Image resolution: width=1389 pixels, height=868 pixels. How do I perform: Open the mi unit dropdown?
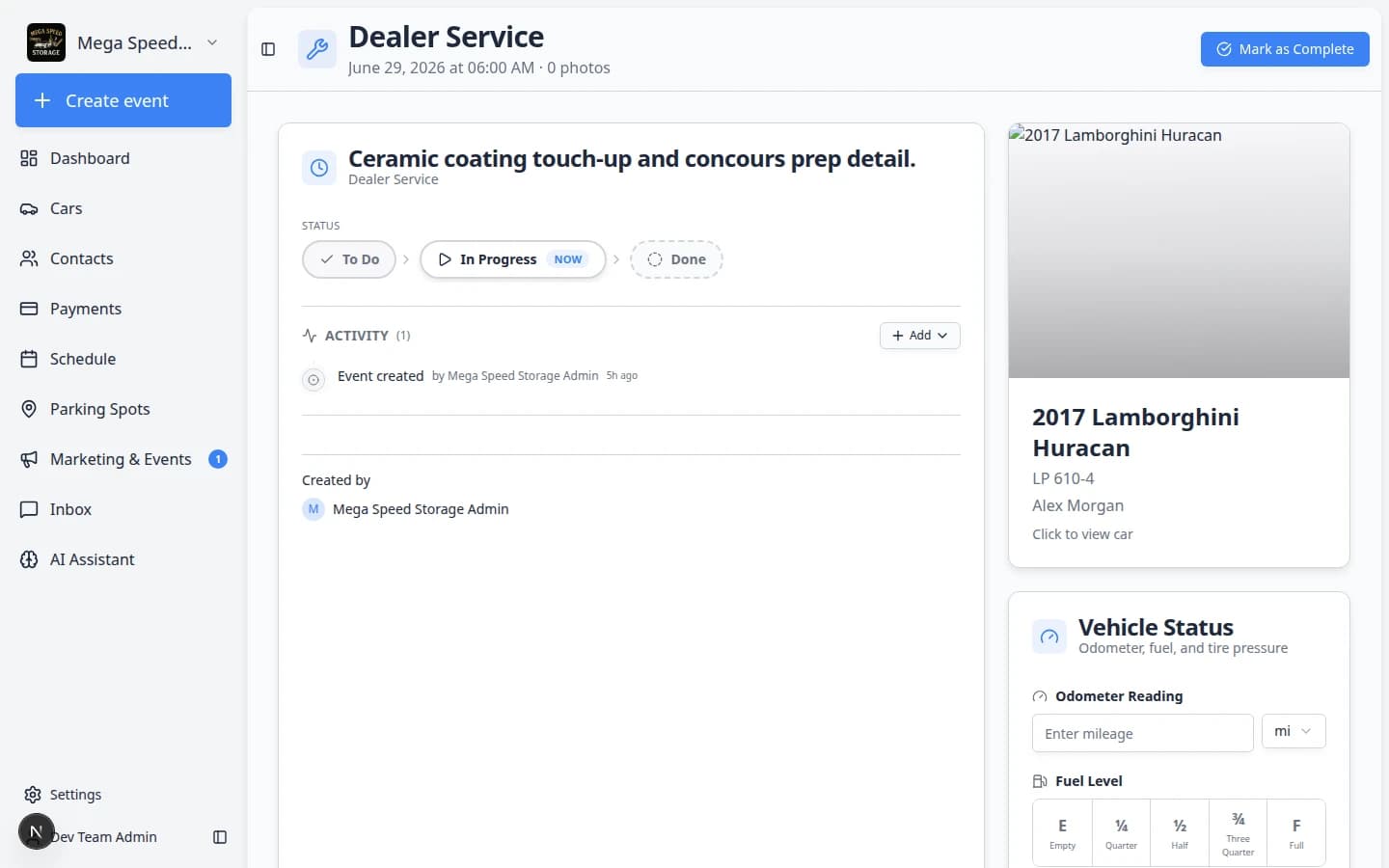pos(1294,731)
